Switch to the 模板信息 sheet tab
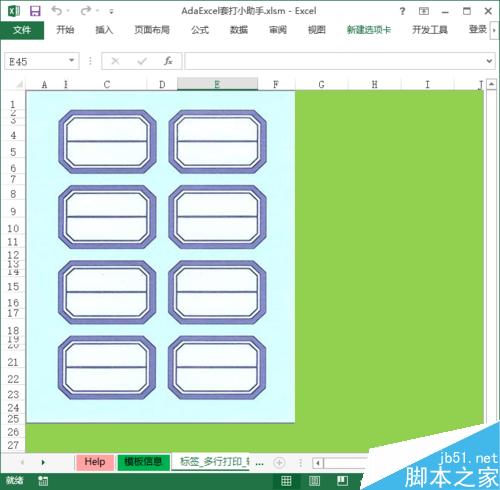 click(143, 462)
